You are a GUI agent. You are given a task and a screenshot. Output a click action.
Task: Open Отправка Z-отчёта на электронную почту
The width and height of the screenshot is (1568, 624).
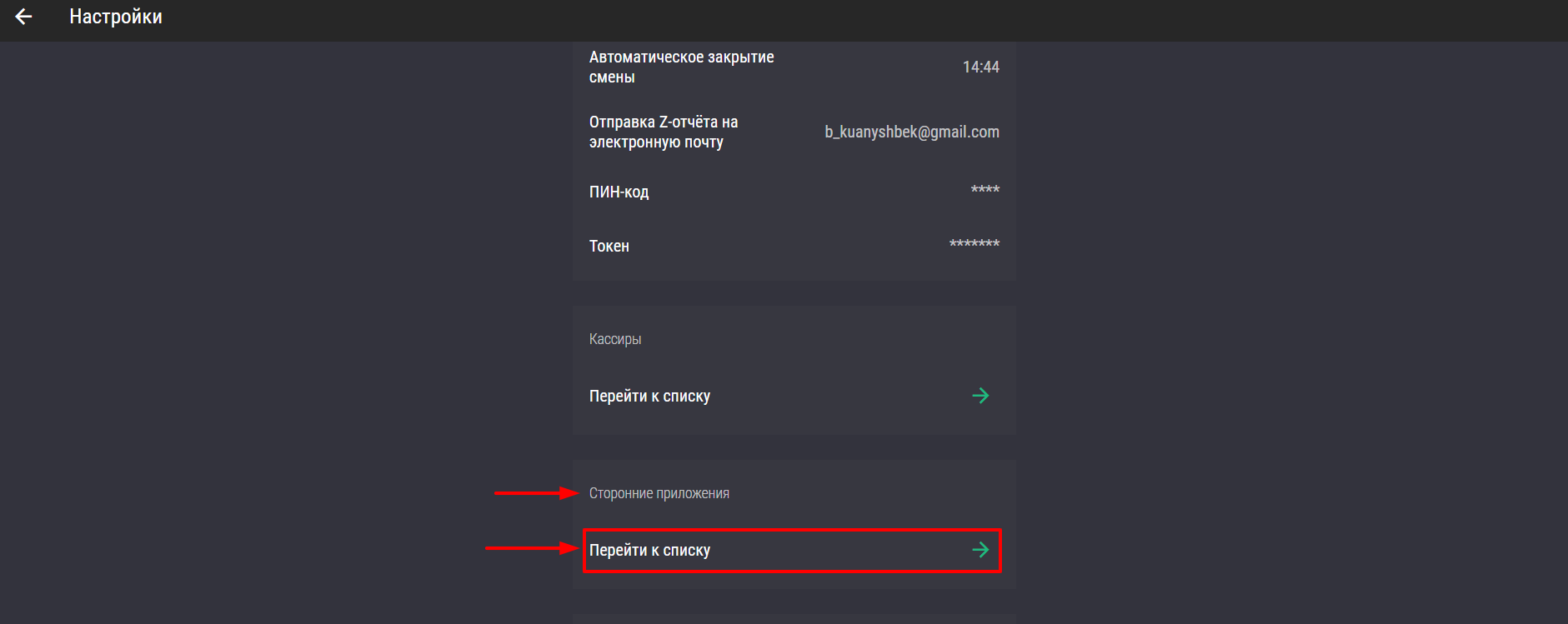pyautogui.click(x=794, y=132)
